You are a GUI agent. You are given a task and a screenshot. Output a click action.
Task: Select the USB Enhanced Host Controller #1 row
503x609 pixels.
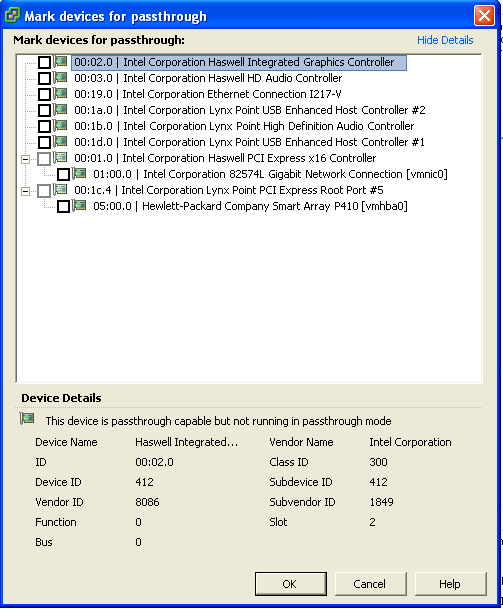click(249, 142)
